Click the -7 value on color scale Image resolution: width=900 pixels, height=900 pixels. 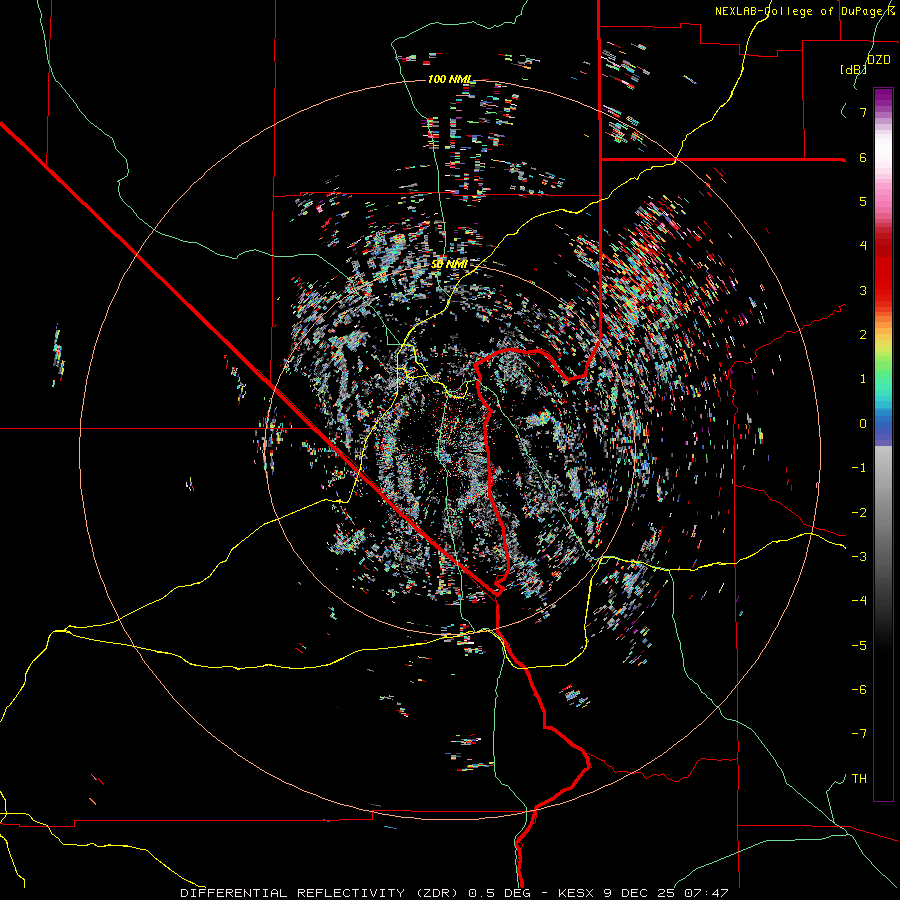click(859, 734)
